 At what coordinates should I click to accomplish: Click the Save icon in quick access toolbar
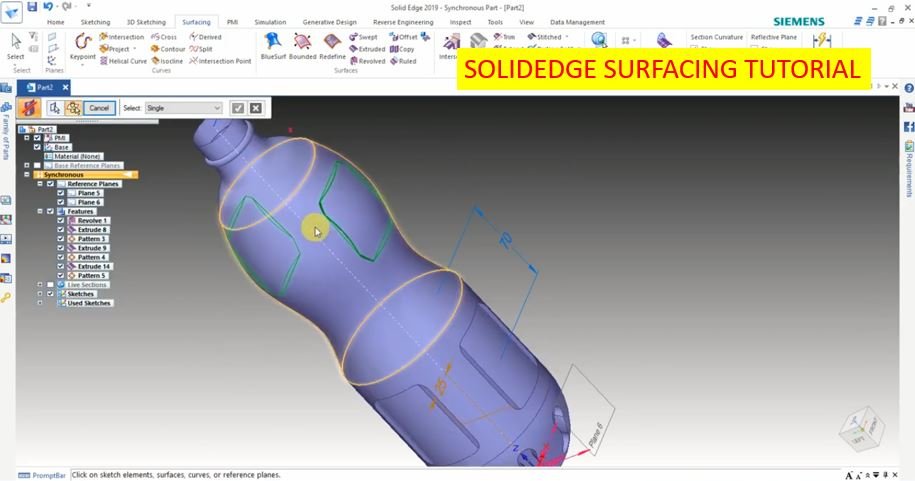[x=32, y=6]
